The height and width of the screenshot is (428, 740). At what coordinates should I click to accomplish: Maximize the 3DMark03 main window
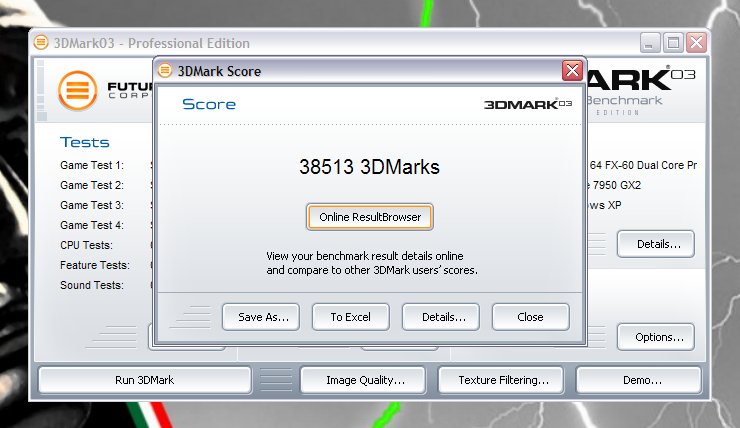[x=673, y=43]
